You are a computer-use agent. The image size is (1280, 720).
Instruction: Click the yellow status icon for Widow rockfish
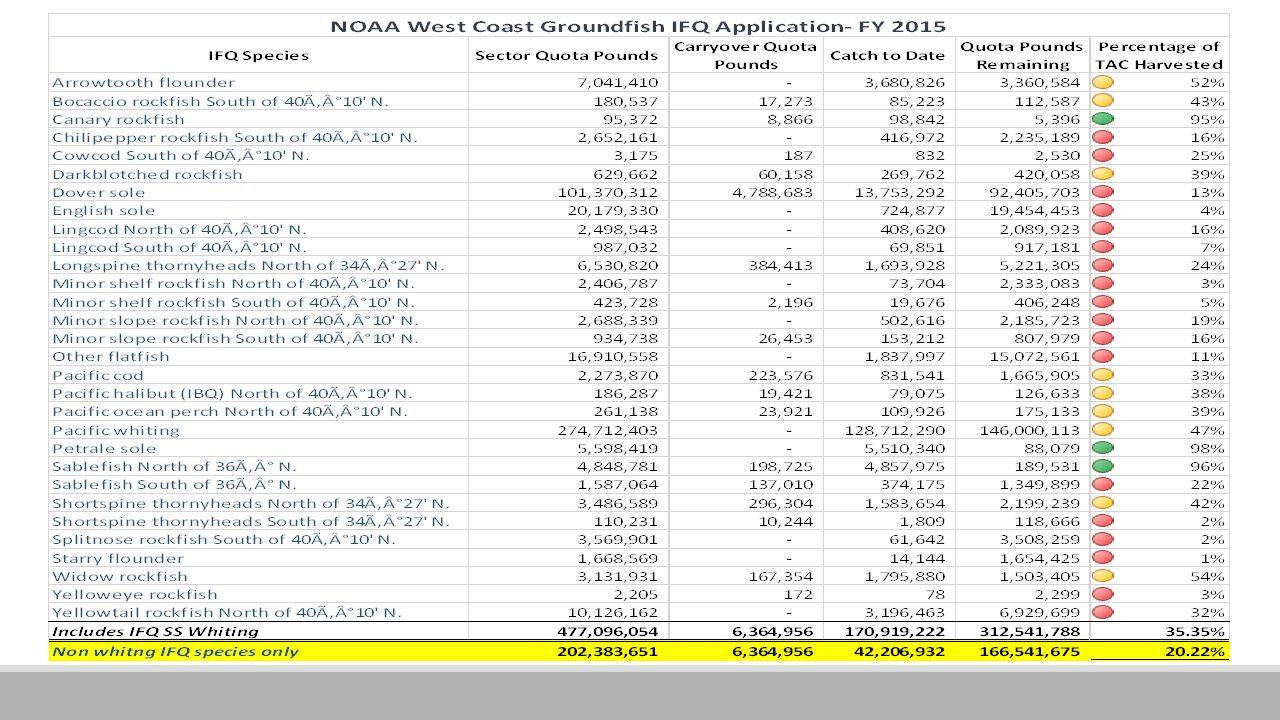click(1104, 576)
